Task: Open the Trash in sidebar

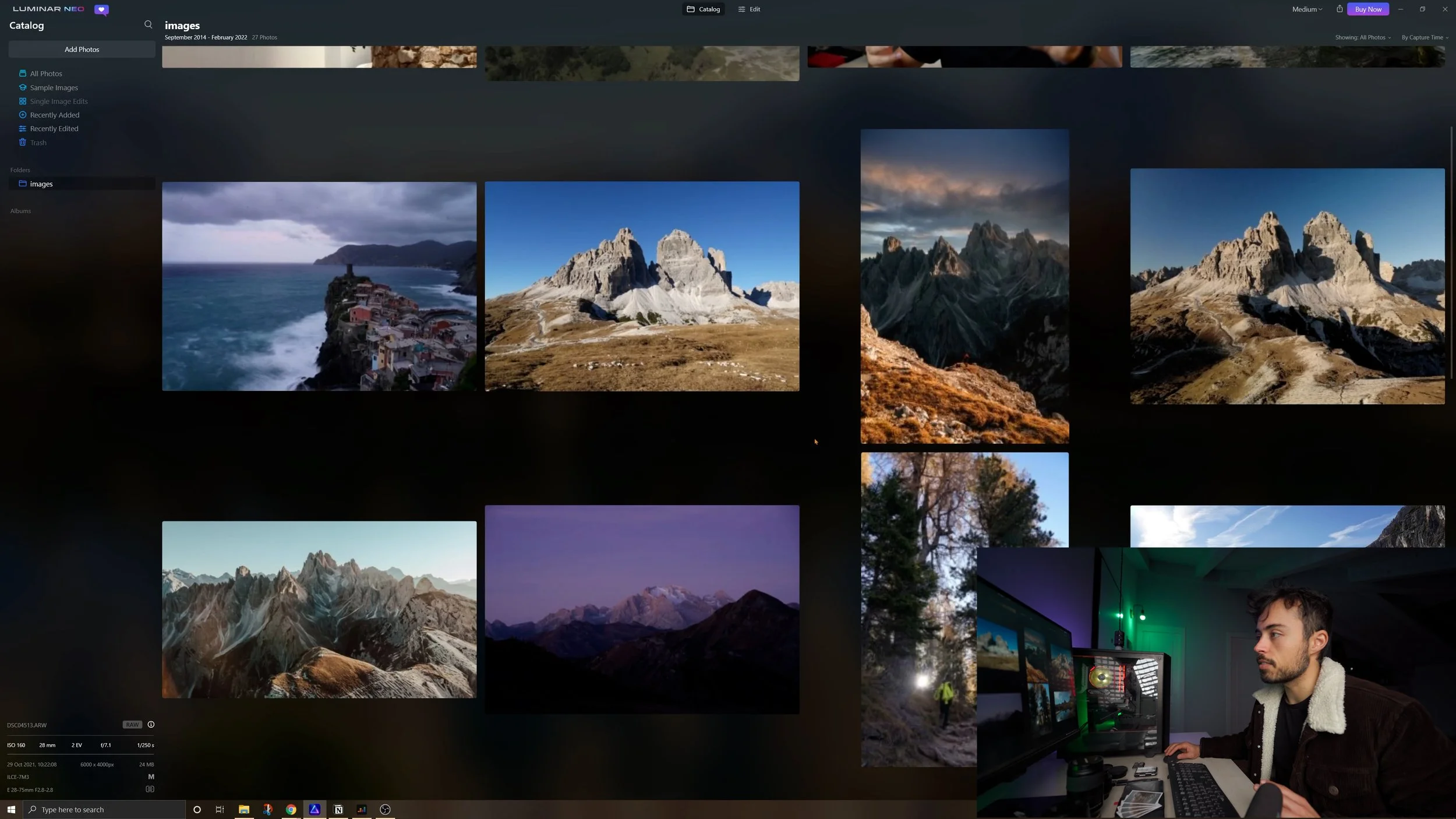Action: click(38, 143)
